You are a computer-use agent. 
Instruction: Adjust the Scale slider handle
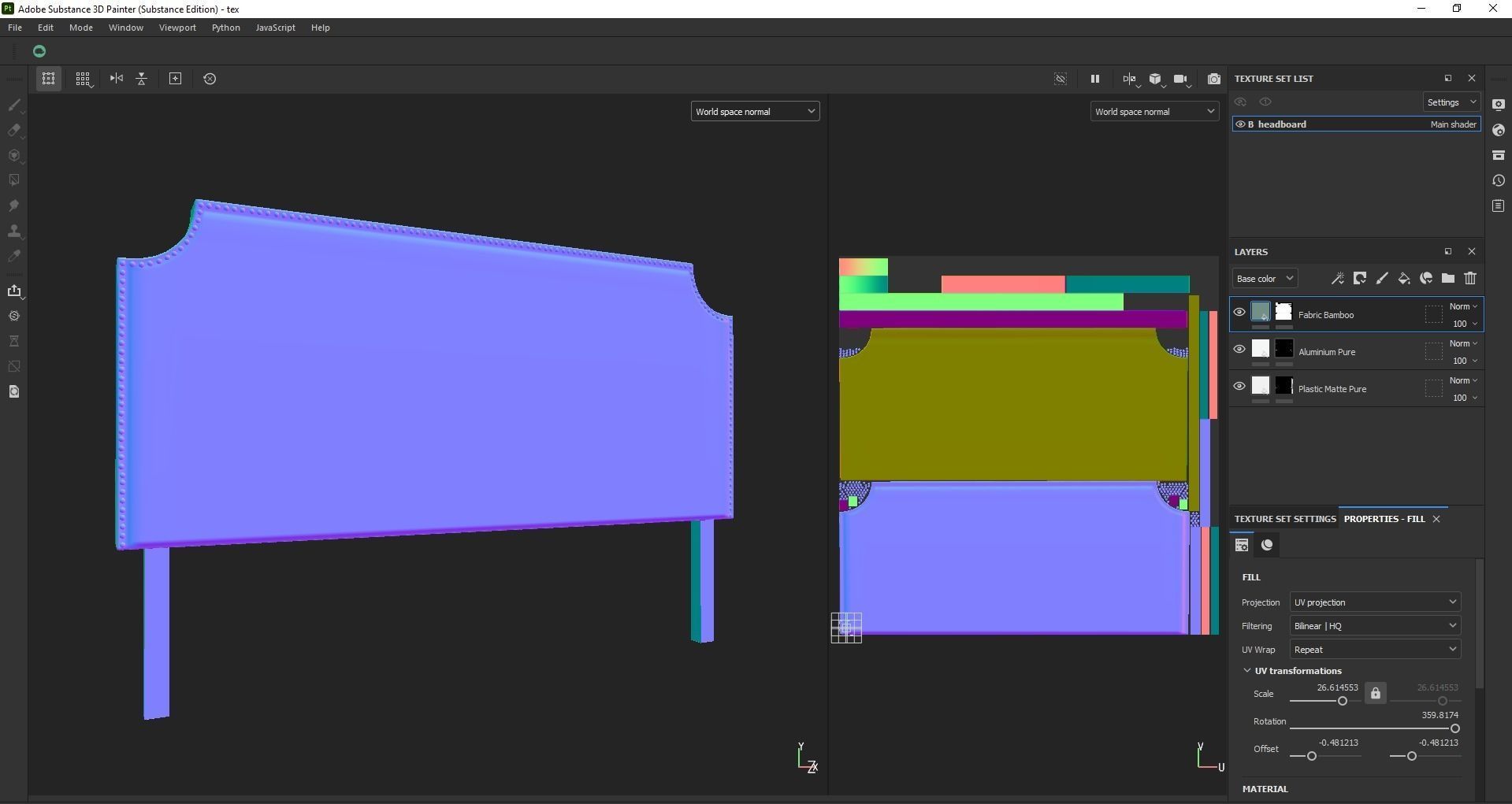tap(1343, 701)
